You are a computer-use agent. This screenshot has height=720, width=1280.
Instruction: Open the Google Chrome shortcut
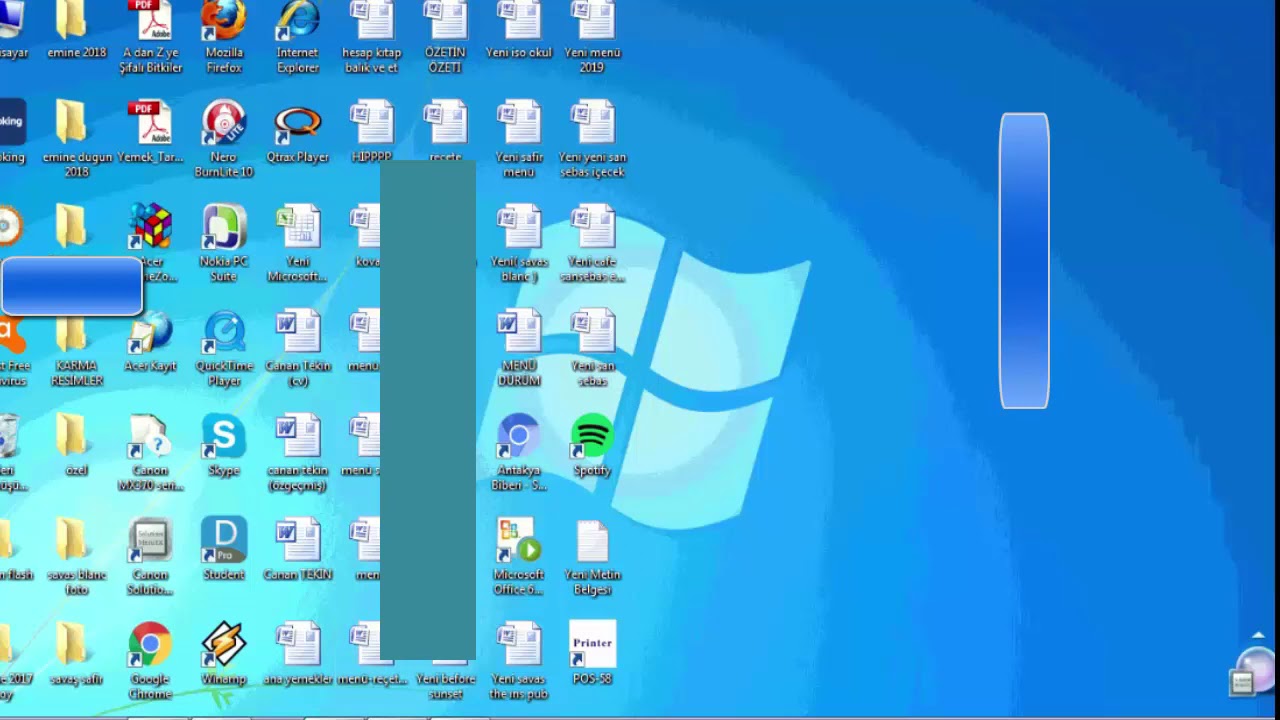coord(150,661)
